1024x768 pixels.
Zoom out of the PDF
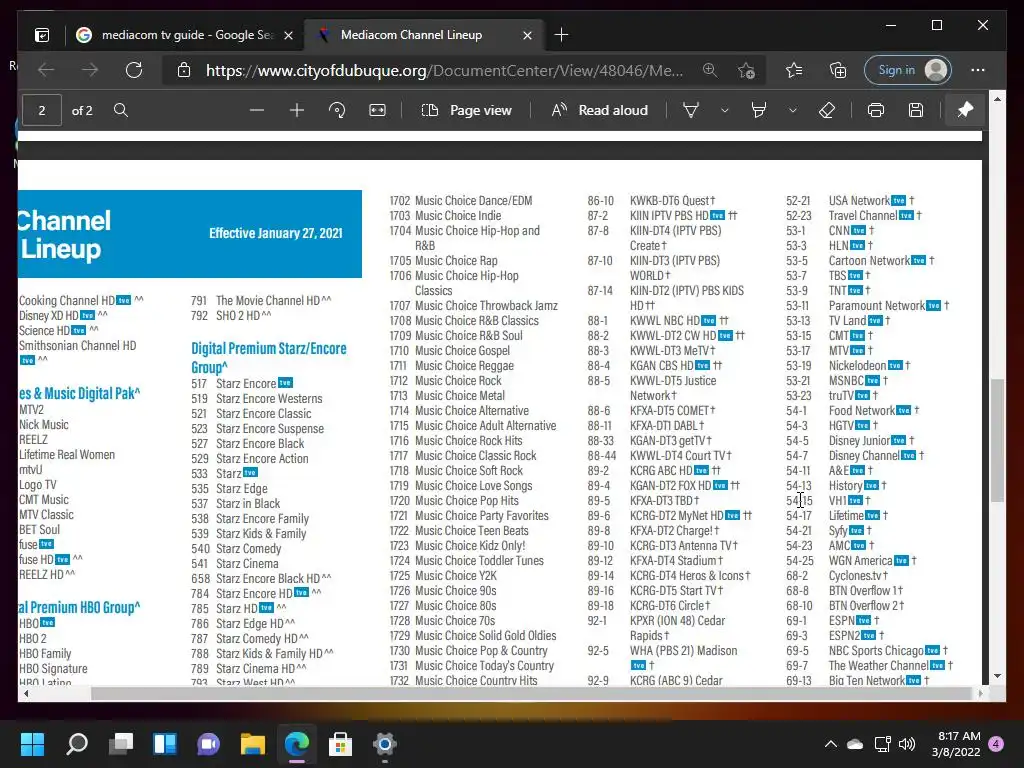(x=257, y=110)
